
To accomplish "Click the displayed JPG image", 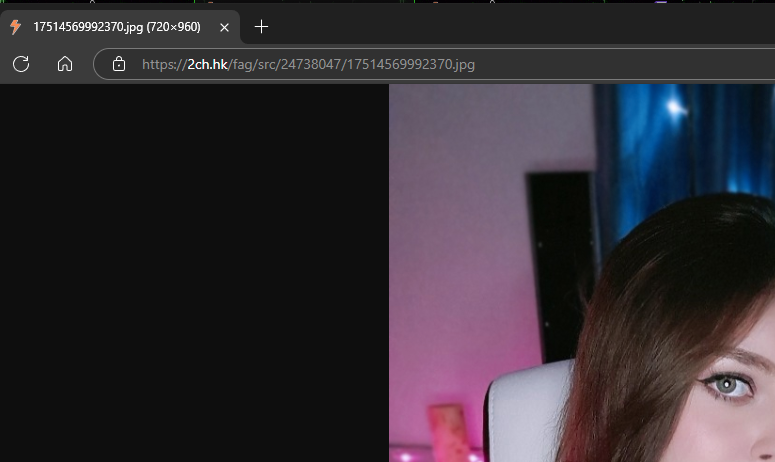I will pos(582,273).
